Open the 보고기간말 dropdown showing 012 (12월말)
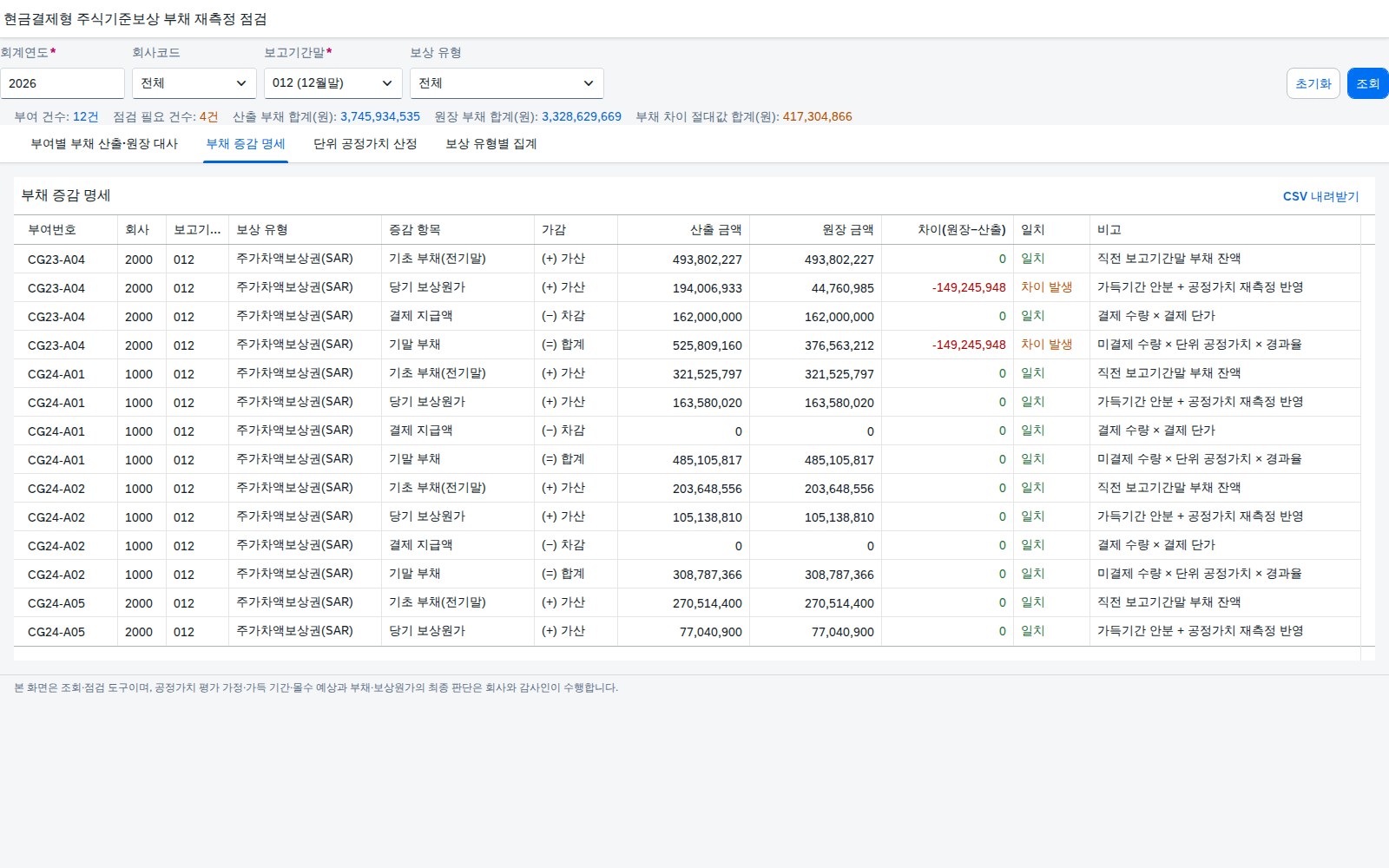The height and width of the screenshot is (868, 1389). tap(333, 83)
